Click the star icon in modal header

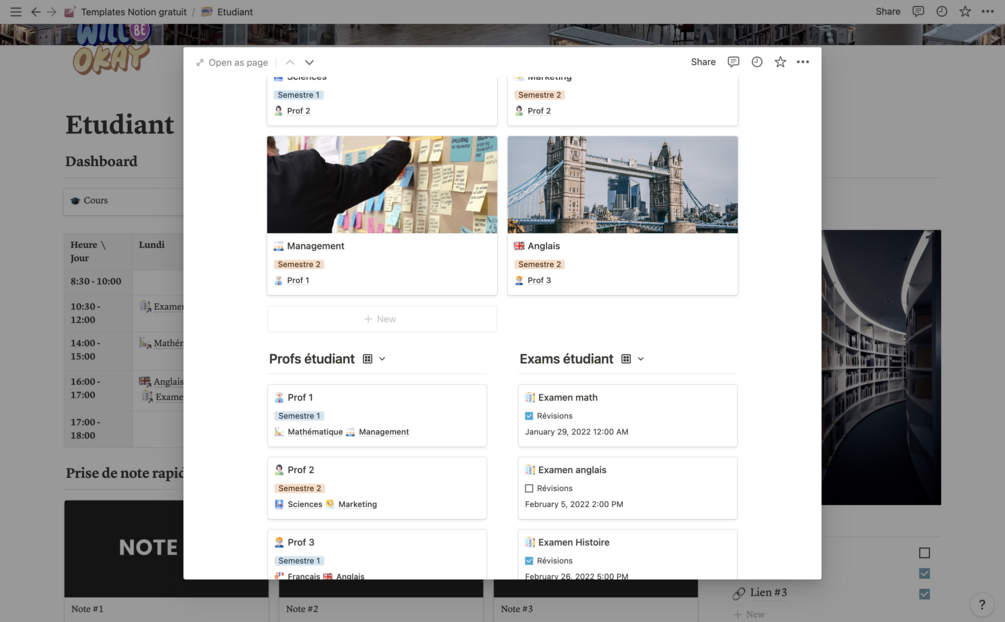point(780,62)
